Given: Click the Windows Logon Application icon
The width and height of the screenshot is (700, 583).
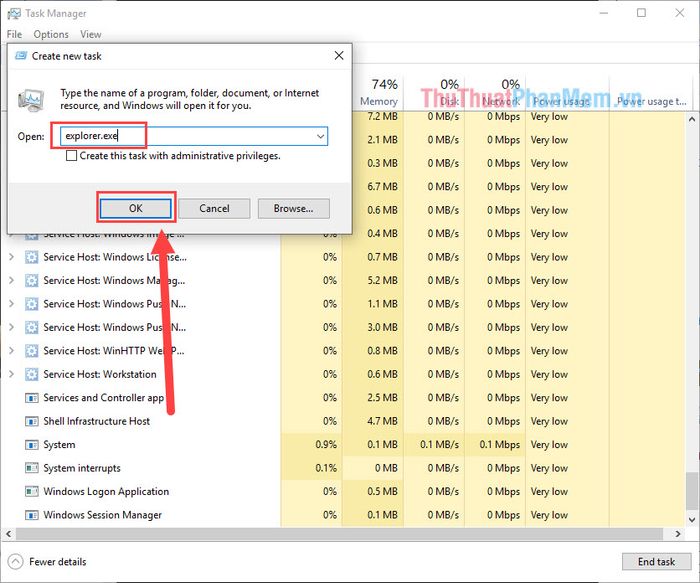Looking at the screenshot, I should (x=31, y=491).
